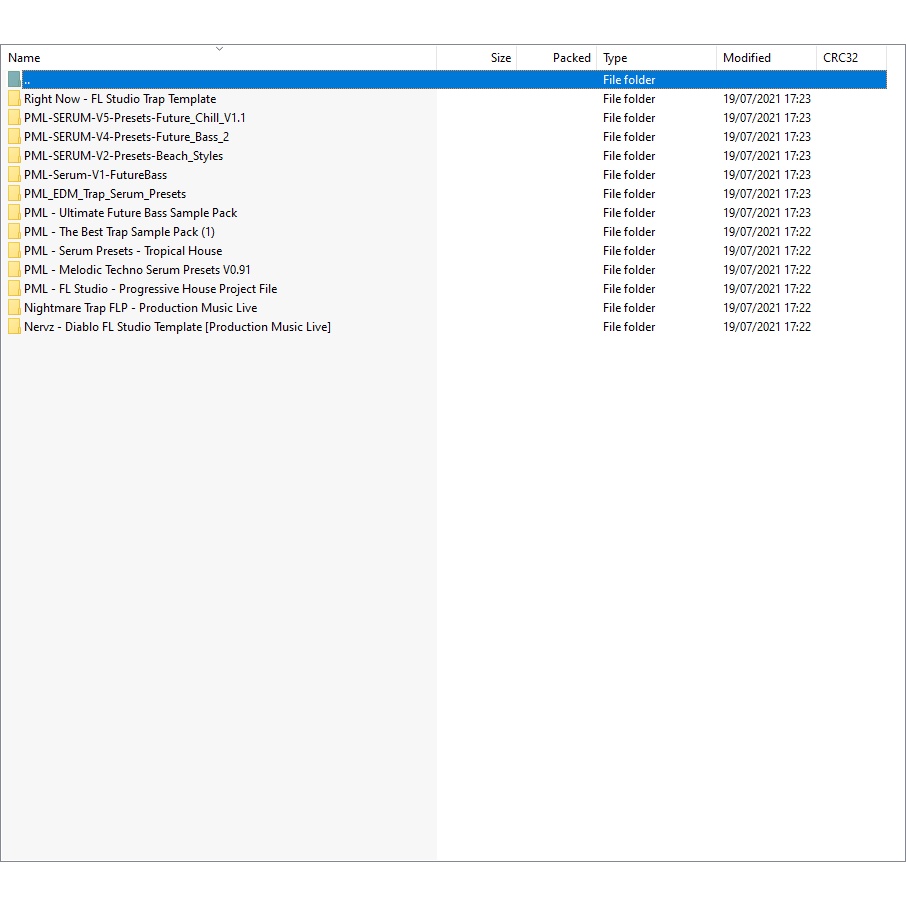Screen dimensions: 906x906
Task: Click the parent directory folder icon
Action: pyautogui.click(x=14, y=80)
